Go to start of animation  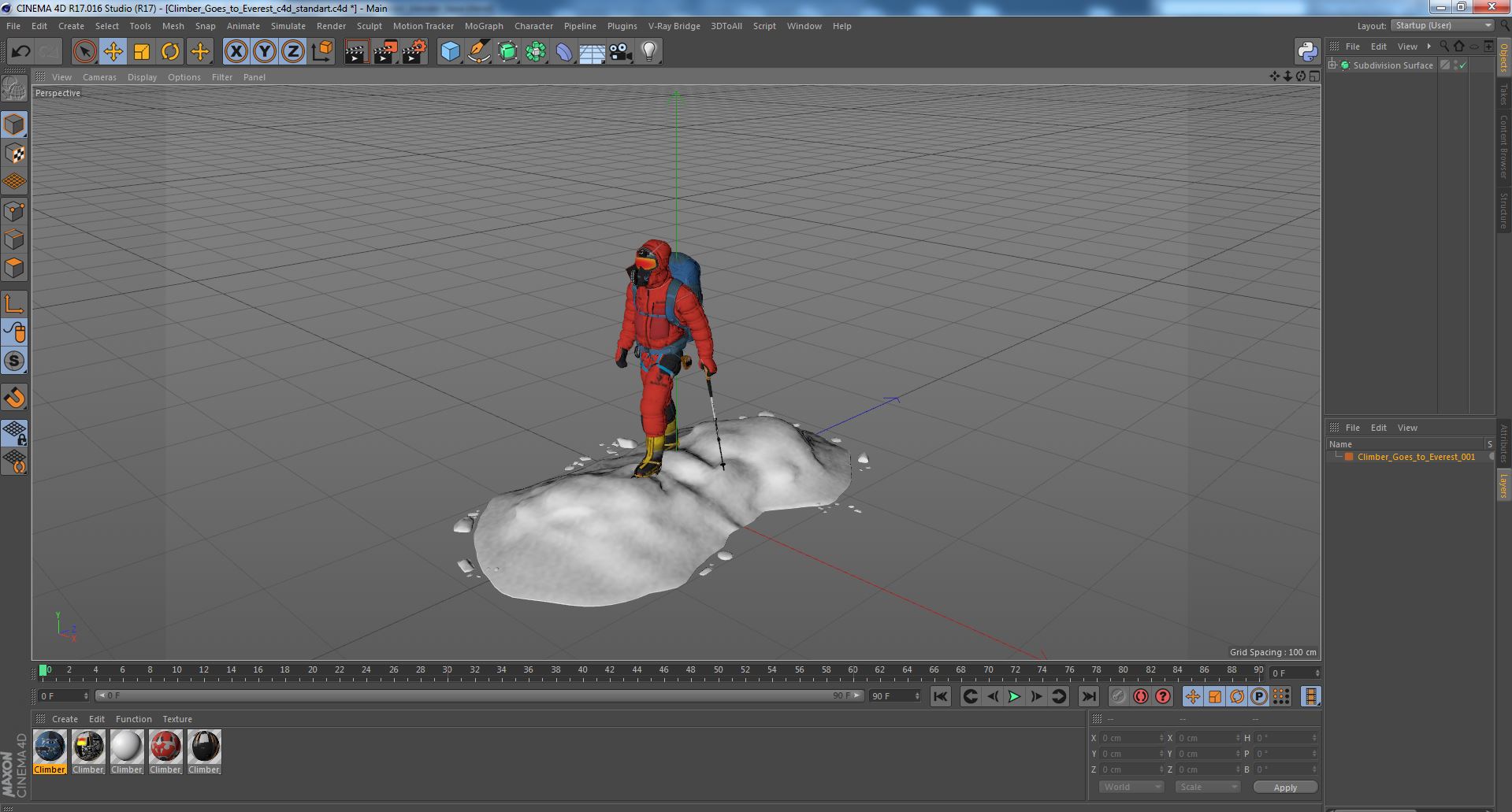(x=941, y=696)
